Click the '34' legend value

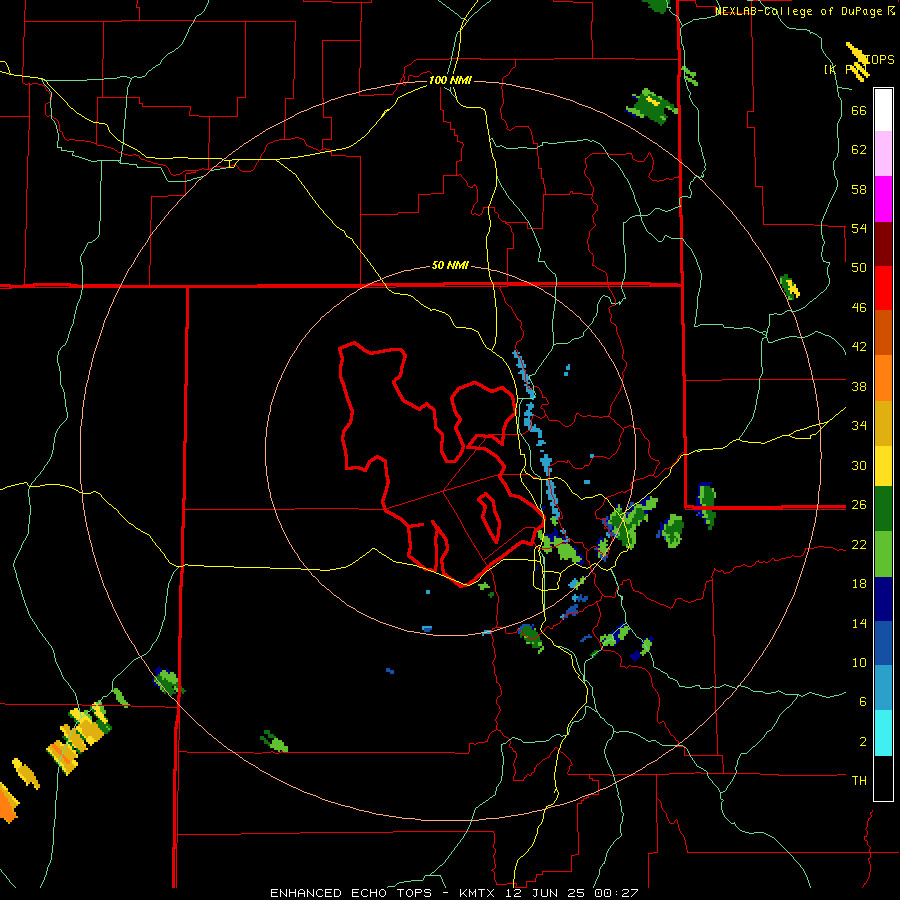pos(859,426)
